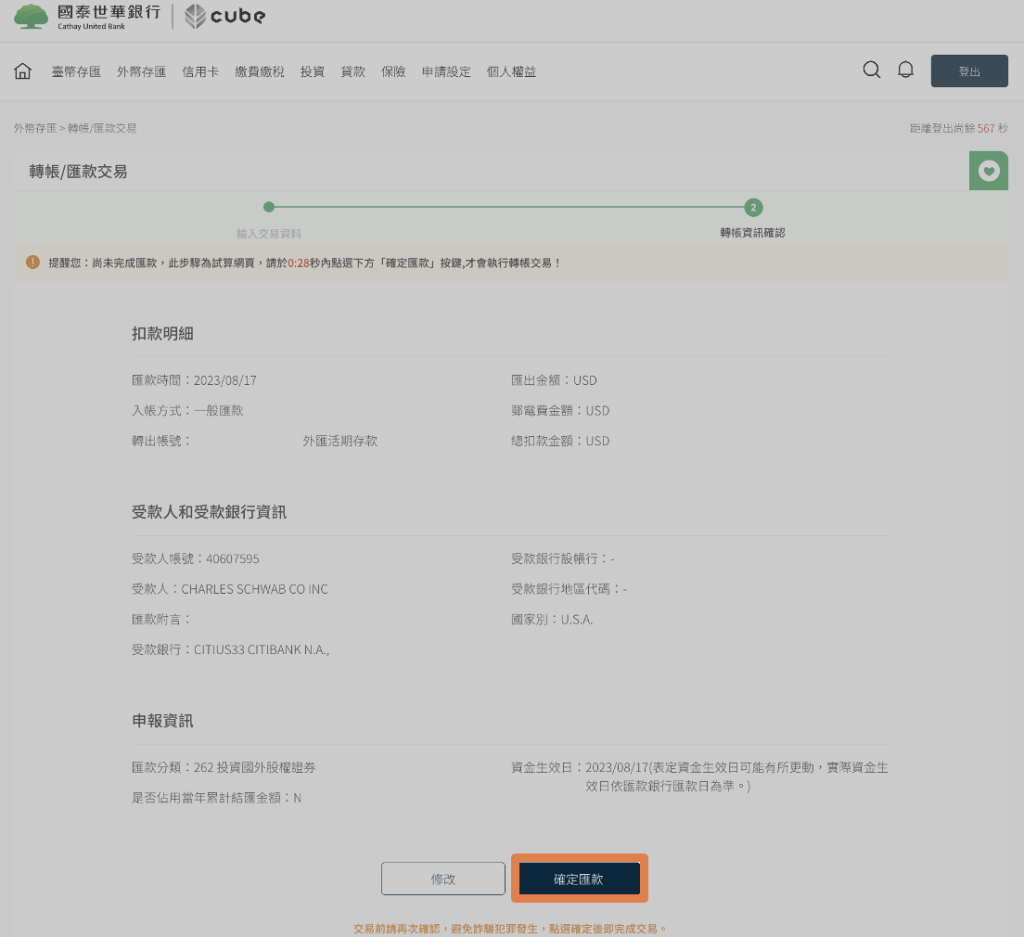Click the Cathay United Bank tree logo
The width and height of the screenshot is (1024, 937).
tap(30, 16)
